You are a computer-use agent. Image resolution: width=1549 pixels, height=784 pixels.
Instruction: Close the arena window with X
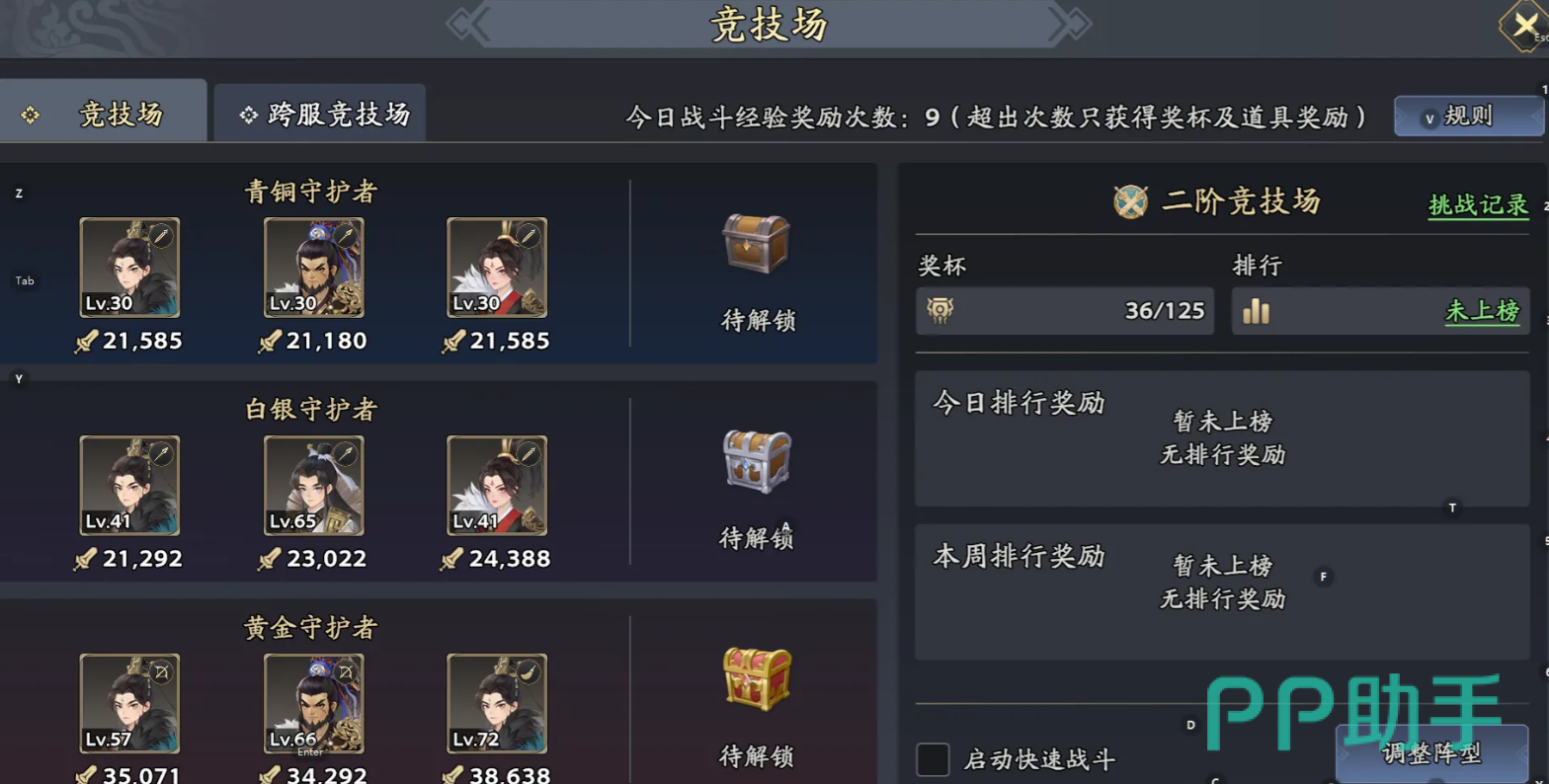pos(1524,25)
